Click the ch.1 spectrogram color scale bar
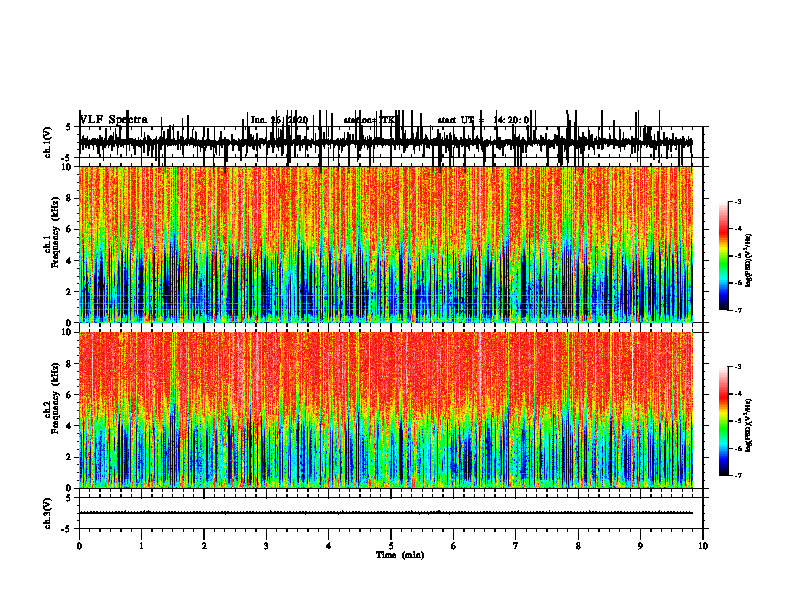Screen dimensions: 792x612 [x=723, y=256]
